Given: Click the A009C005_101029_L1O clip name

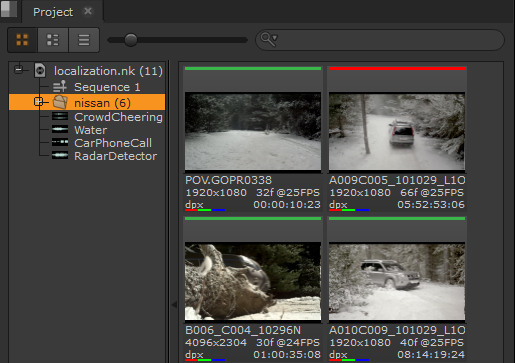Looking at the screenshot, I should coord(397,180).
